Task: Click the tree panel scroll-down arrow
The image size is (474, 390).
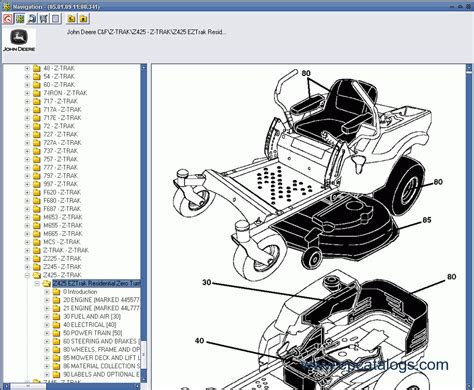Action: (144, 379)
